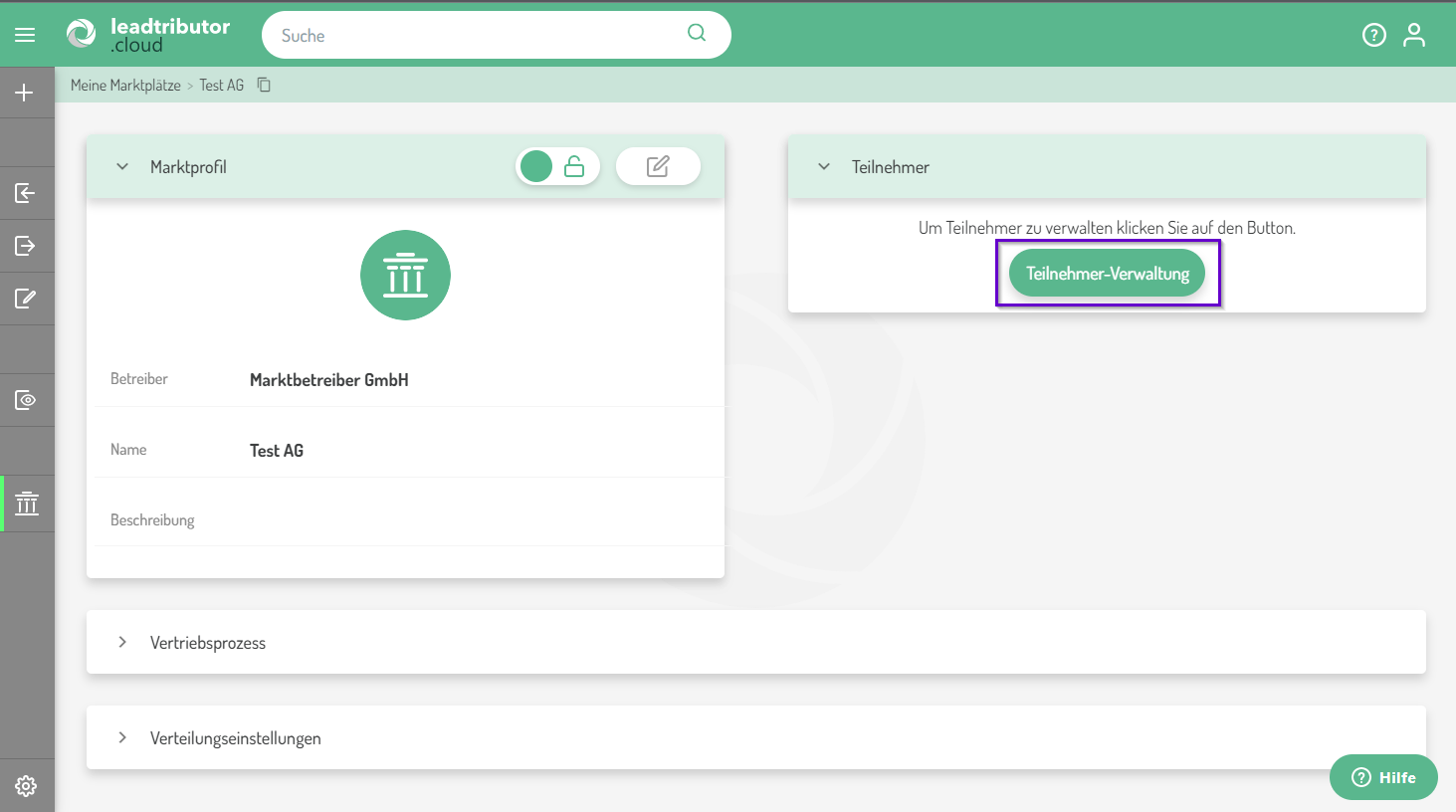
Task: Click the Teilnehmer-Verwaltung button
Action: 1107,274
